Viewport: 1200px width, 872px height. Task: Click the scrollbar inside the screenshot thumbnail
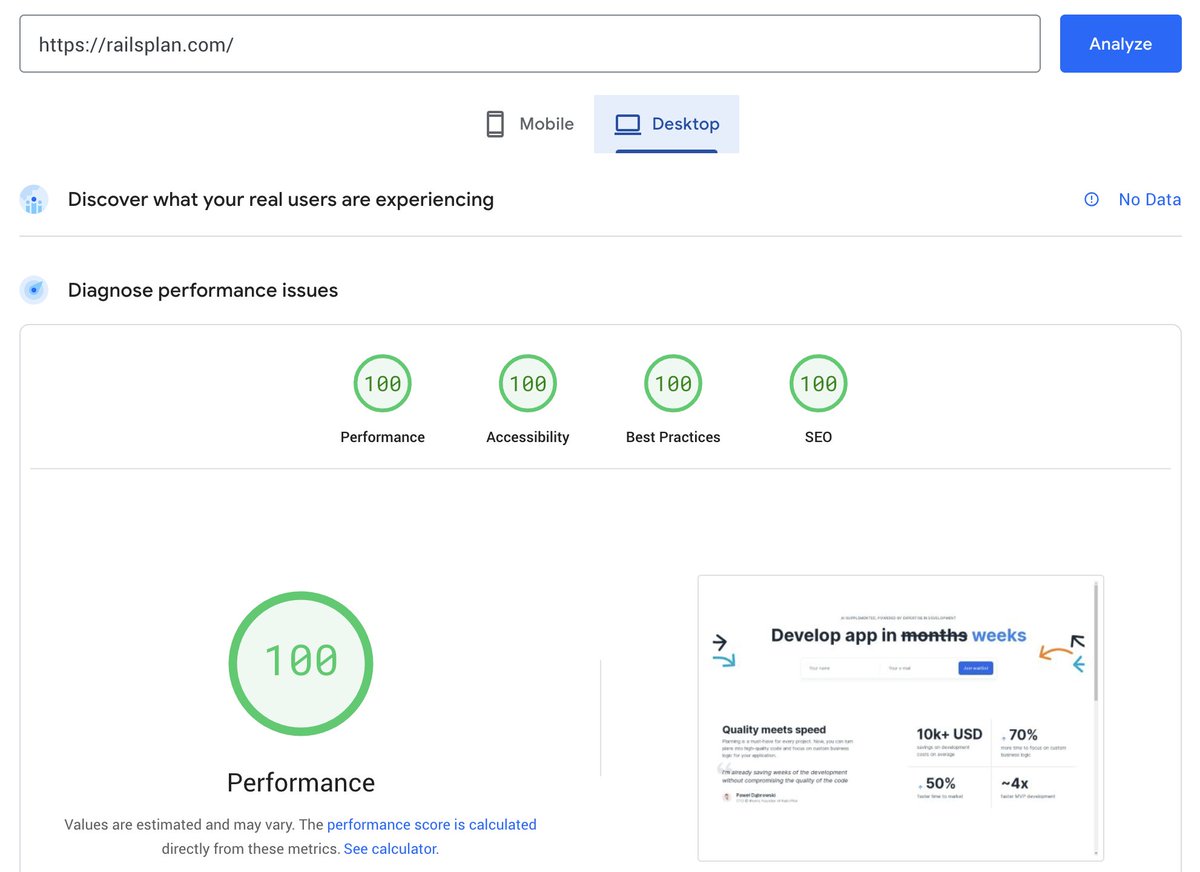1096,642
